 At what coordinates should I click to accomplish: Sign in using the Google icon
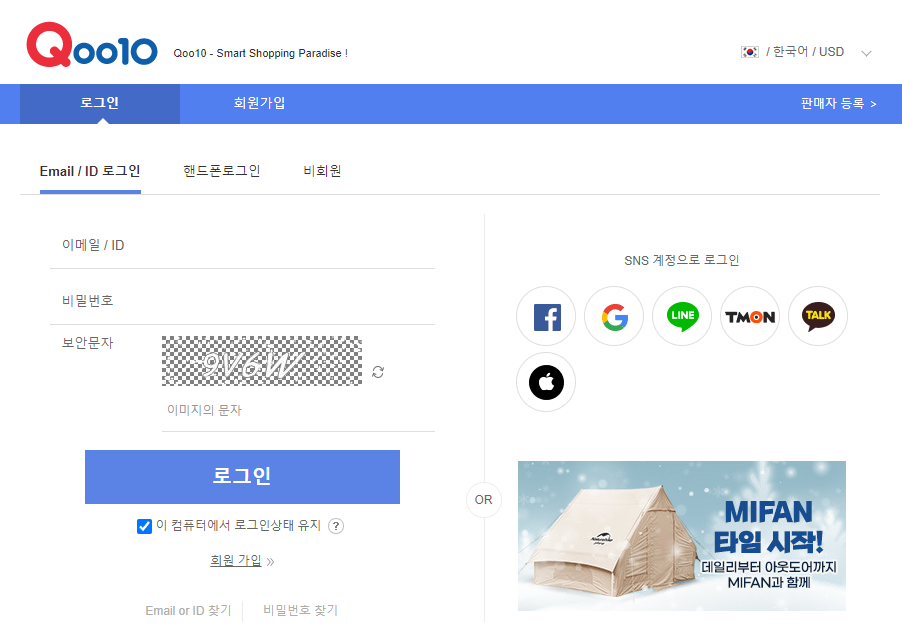(x=613, y=316)
